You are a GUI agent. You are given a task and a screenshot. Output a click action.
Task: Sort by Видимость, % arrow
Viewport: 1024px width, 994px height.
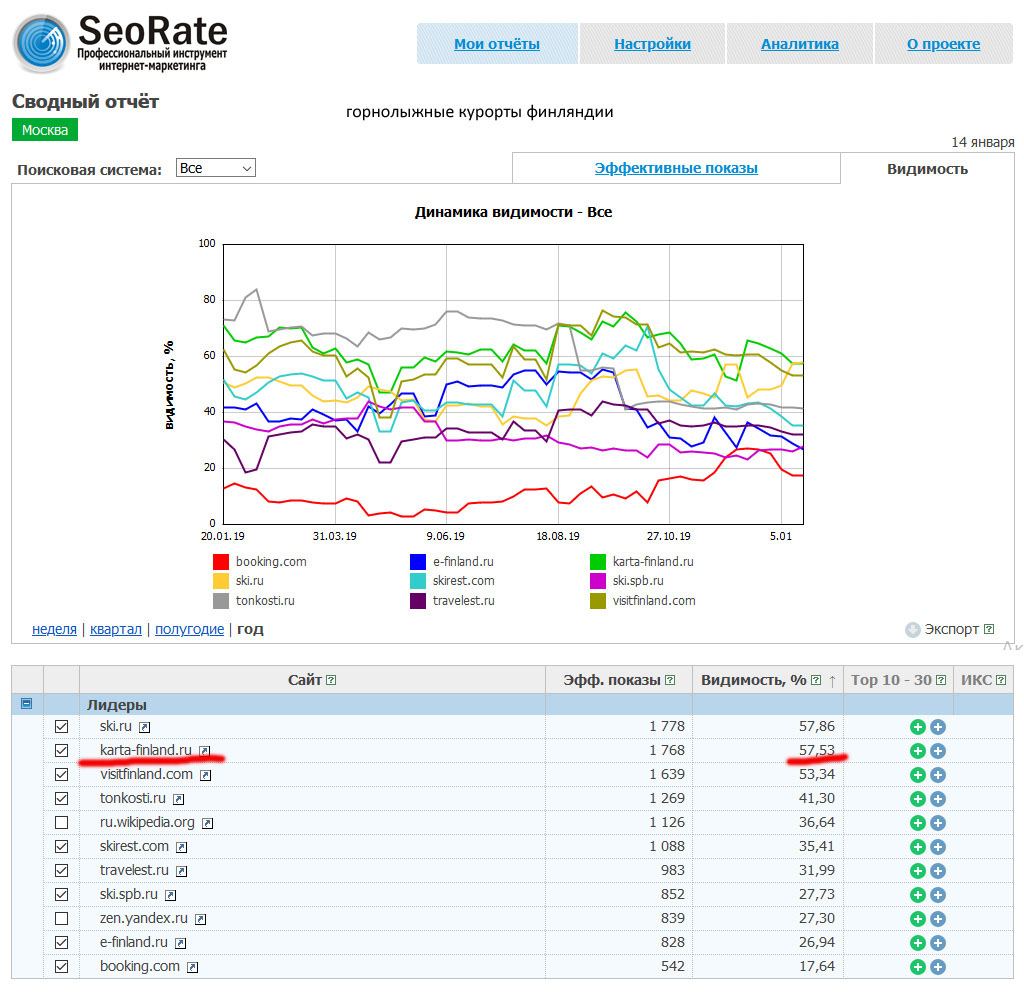pos(833,681)
